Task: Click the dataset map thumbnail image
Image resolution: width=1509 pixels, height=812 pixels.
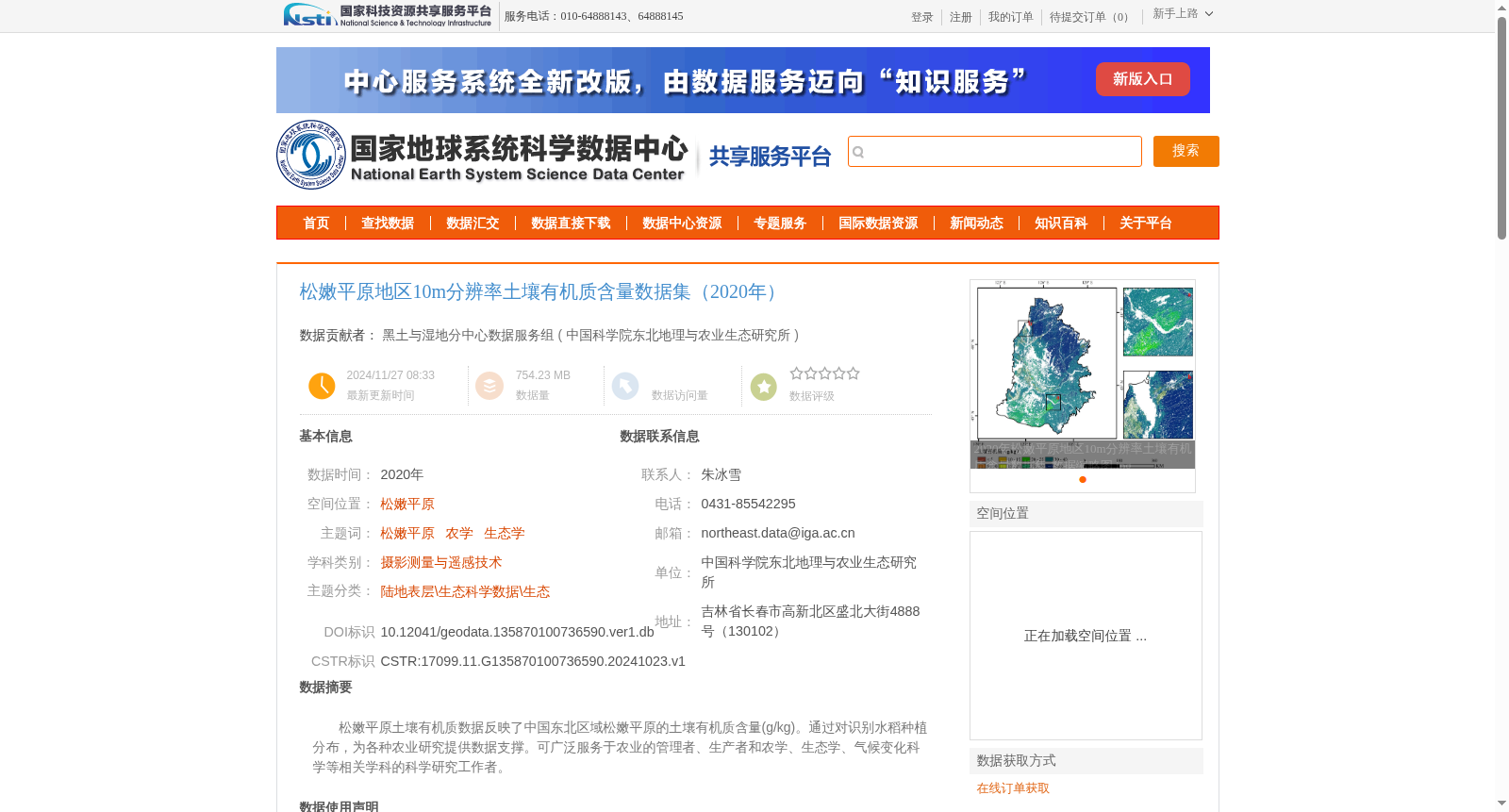Action: pos(1083,374)
